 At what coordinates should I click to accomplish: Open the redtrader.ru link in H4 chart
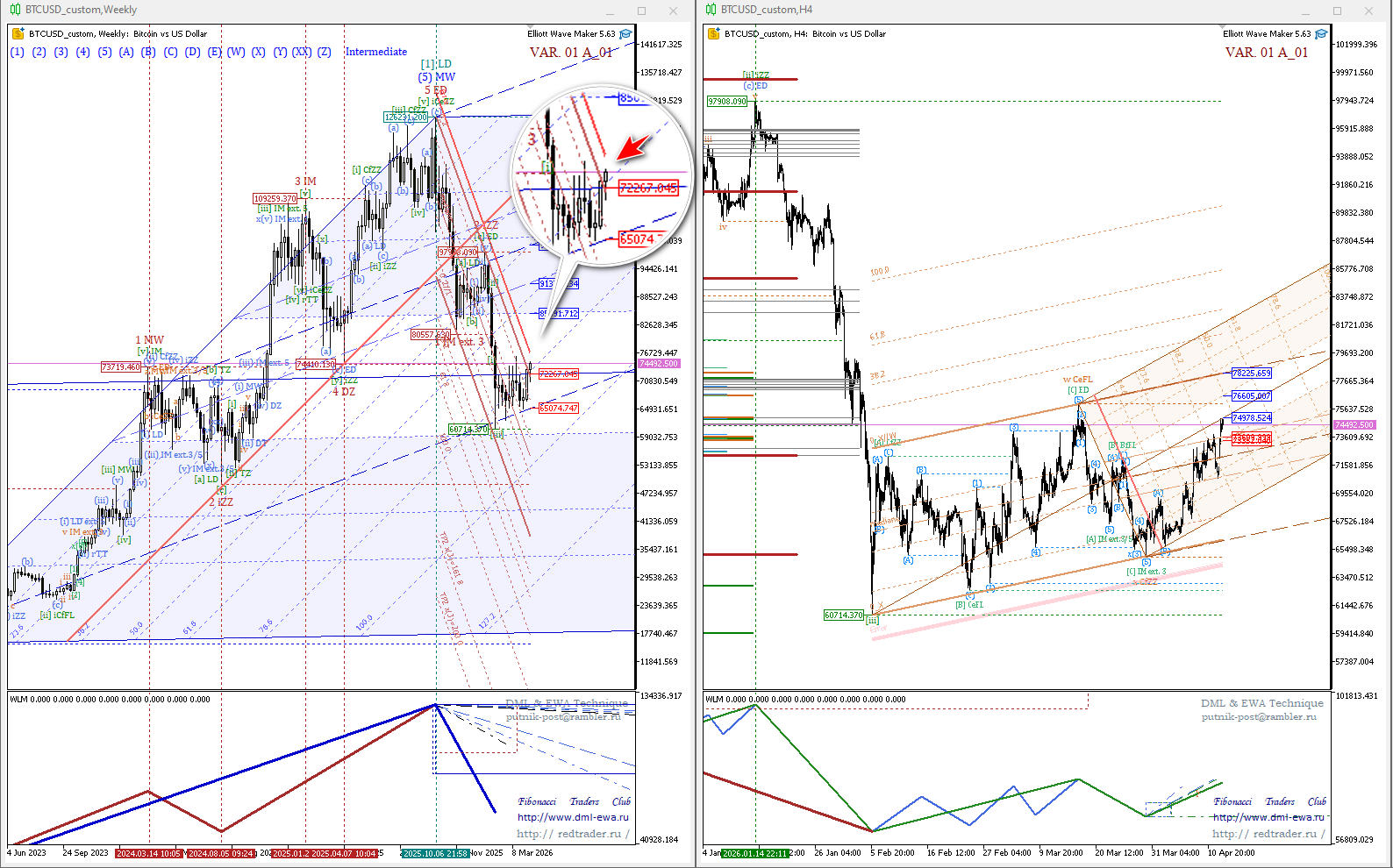pyautogui.click(x=1268, y=834)
